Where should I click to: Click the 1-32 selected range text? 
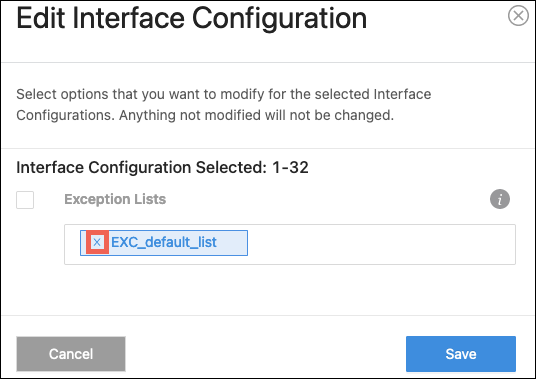point(291,167)
